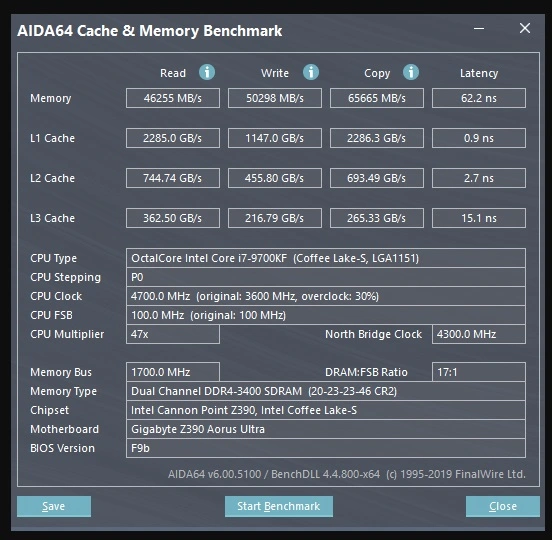The image size is (552, 540).
Task: Select the Memory Read result field
Action: point(173,98)
